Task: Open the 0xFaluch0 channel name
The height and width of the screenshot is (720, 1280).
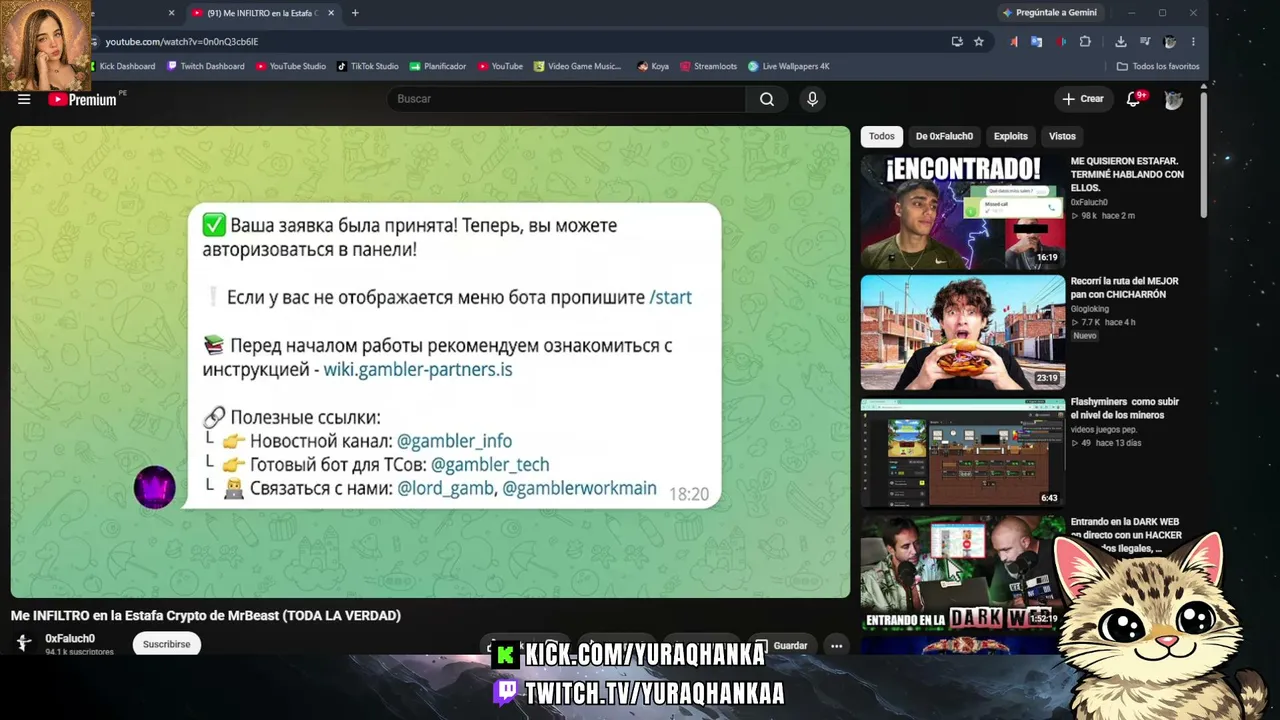Action: 70,639
